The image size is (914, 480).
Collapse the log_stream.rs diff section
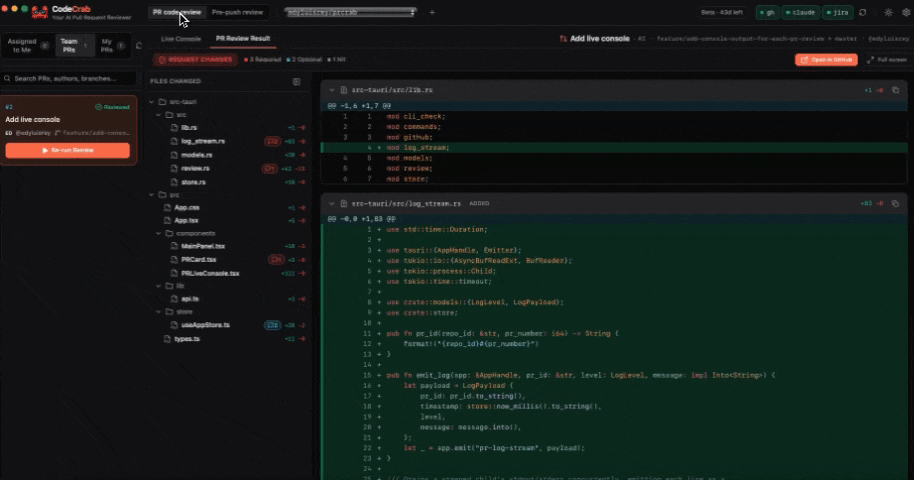click(332, 204)
